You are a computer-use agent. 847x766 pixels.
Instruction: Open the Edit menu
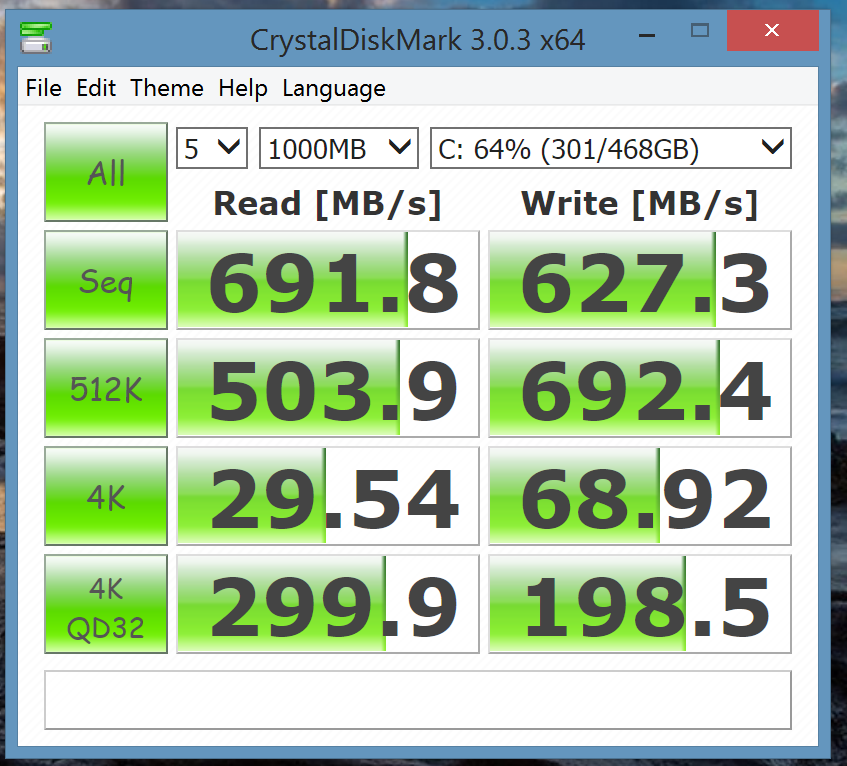click(x=96, y=88)
